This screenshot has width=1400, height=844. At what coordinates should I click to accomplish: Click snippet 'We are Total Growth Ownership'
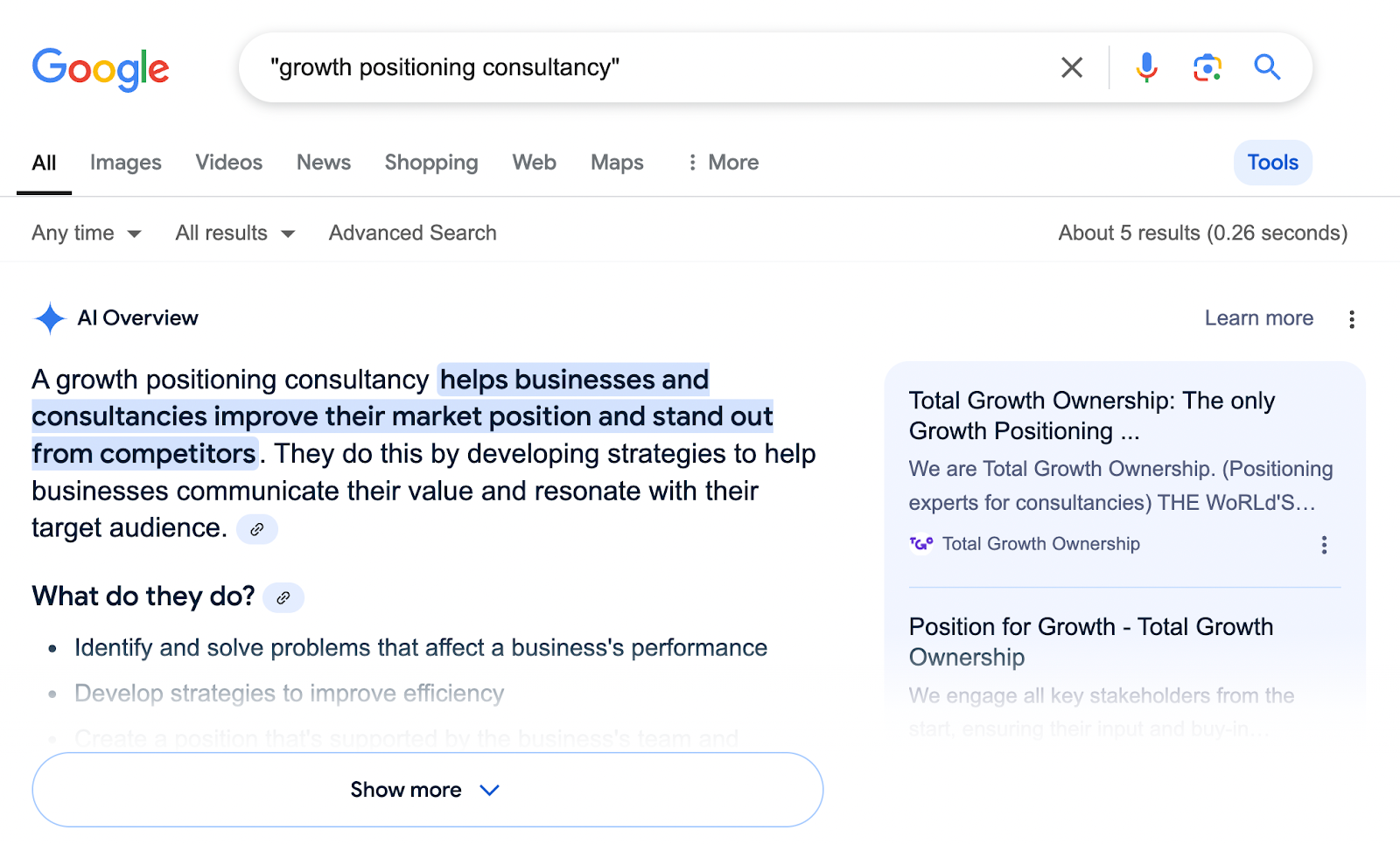tap(1121, 486)
